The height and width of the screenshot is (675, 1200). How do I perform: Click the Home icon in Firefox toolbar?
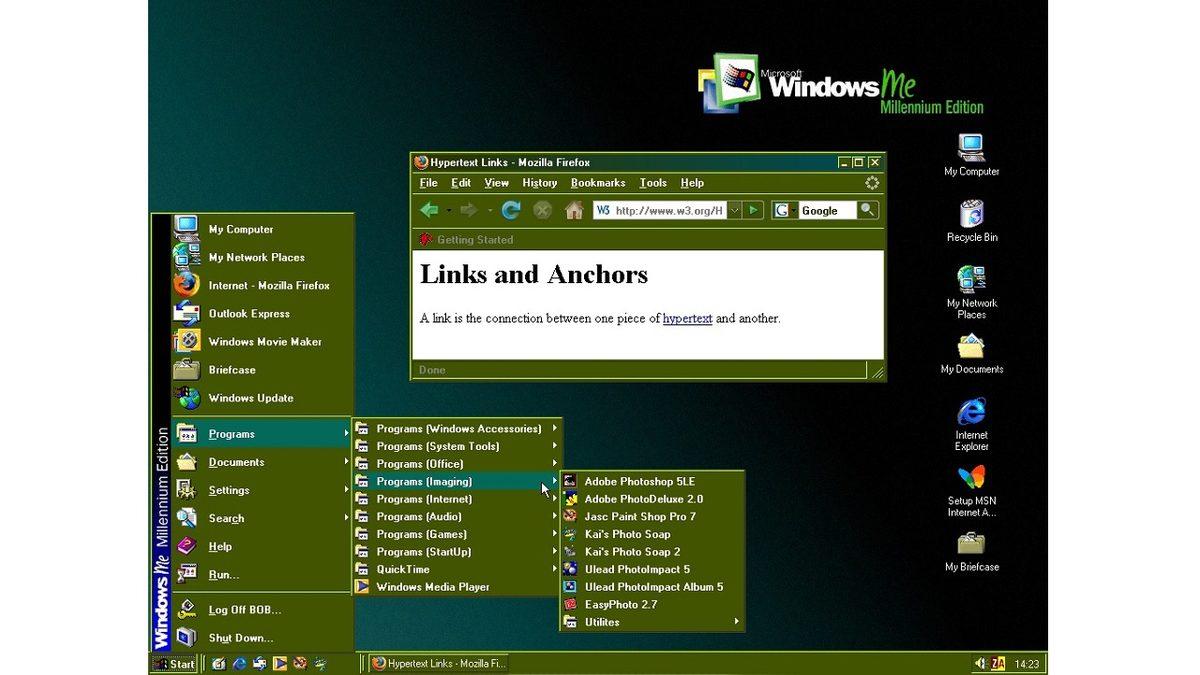pyautogui.click(x=573, y=210)
